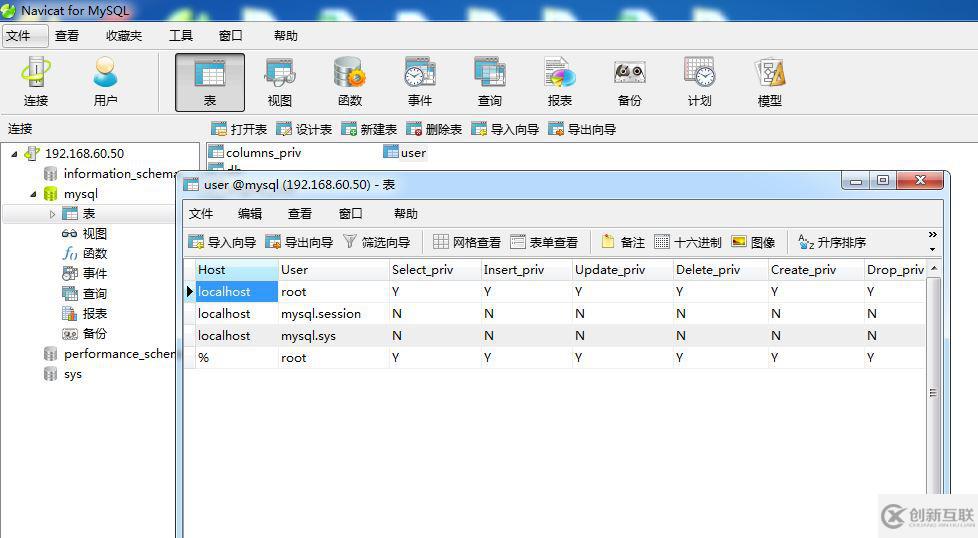This screenshot has width=978, height=538.
Task: Click 删除表 in object toolbar
Action: (434, 129)
